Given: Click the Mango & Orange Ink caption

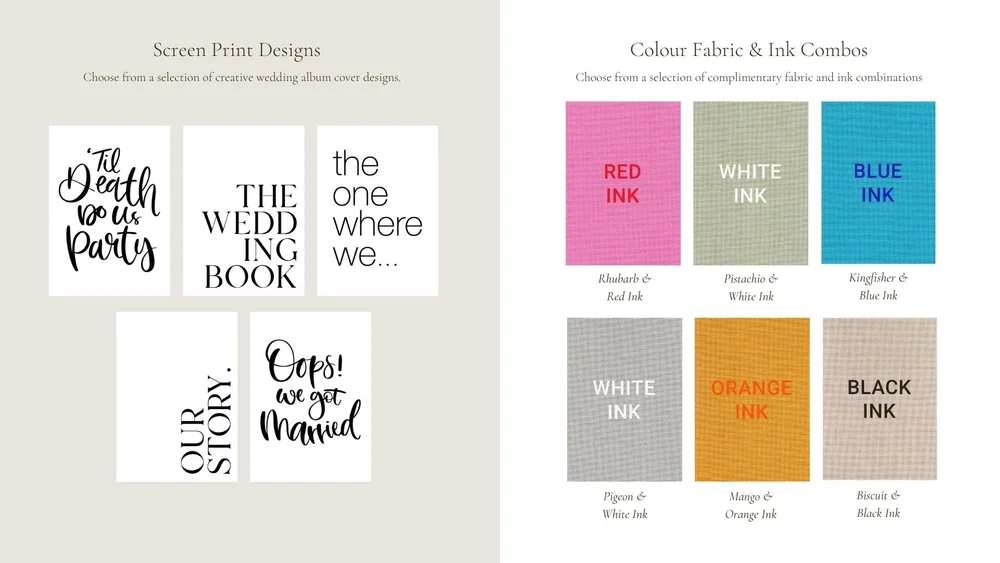Looking at the screenshot, I should coord(751,505).
